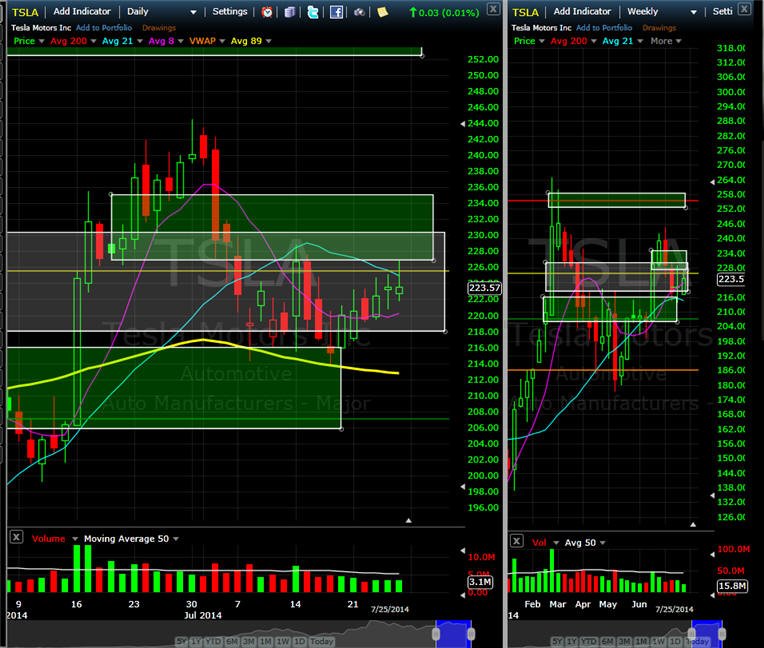Click Add to Portfolio link in daily chart
This screenshot has height=648, width=764.
104,28
